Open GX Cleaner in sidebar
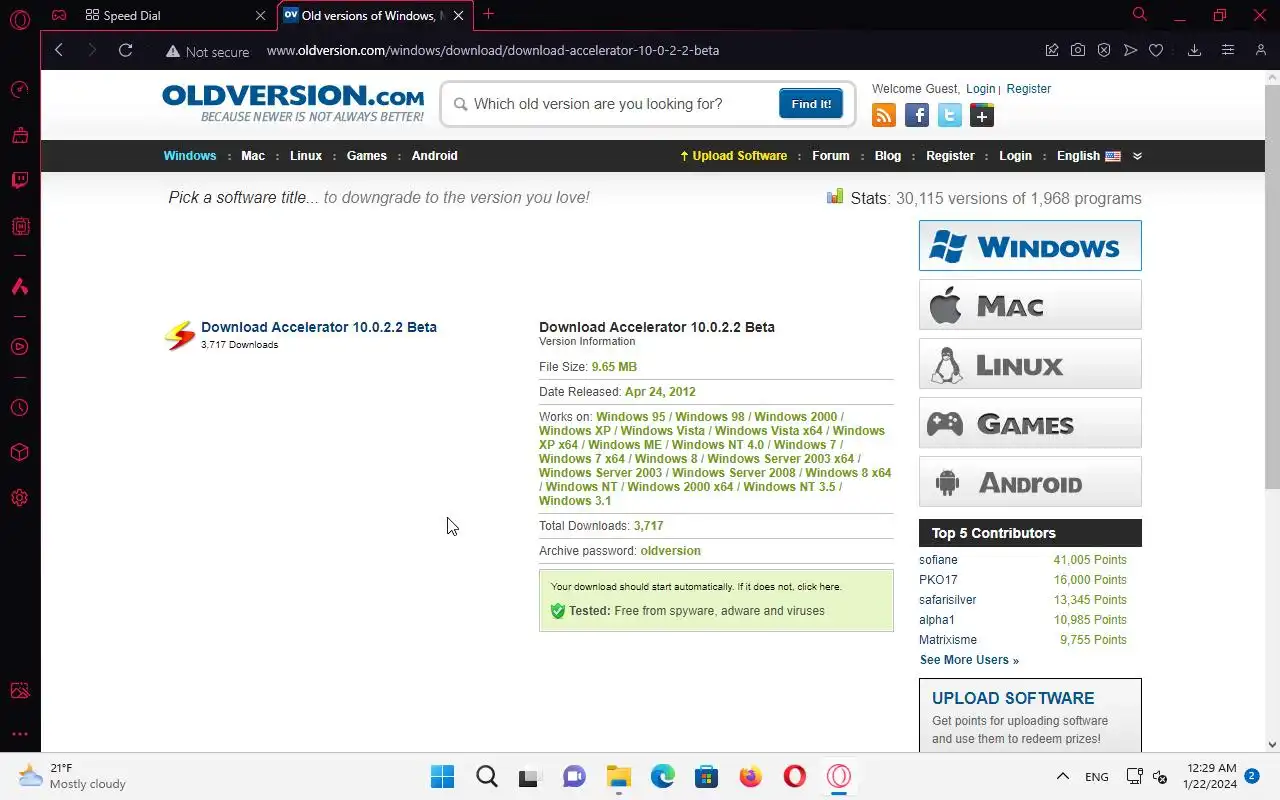 (x=20, y=135)
